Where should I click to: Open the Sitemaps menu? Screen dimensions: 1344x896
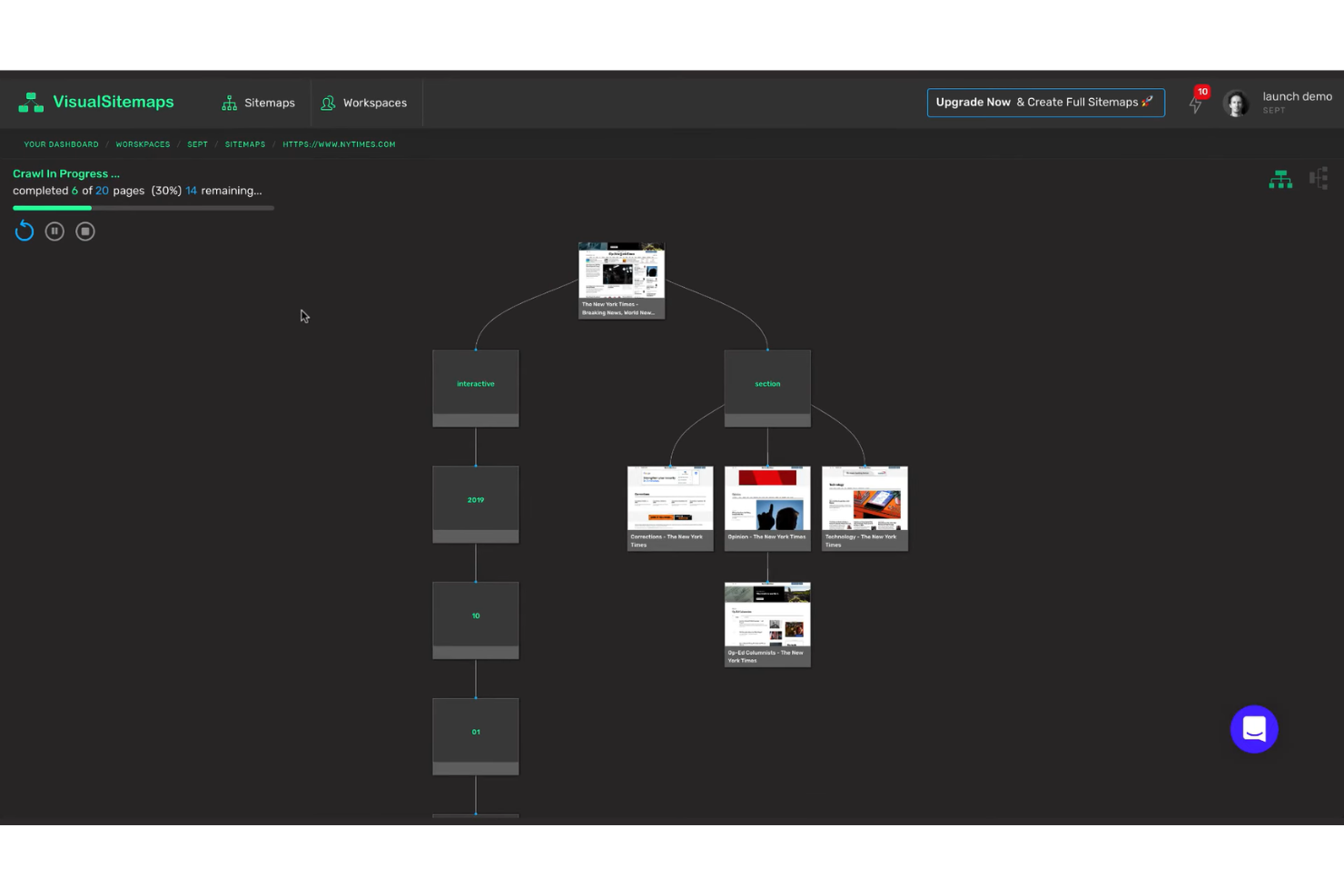pos(258,103)
